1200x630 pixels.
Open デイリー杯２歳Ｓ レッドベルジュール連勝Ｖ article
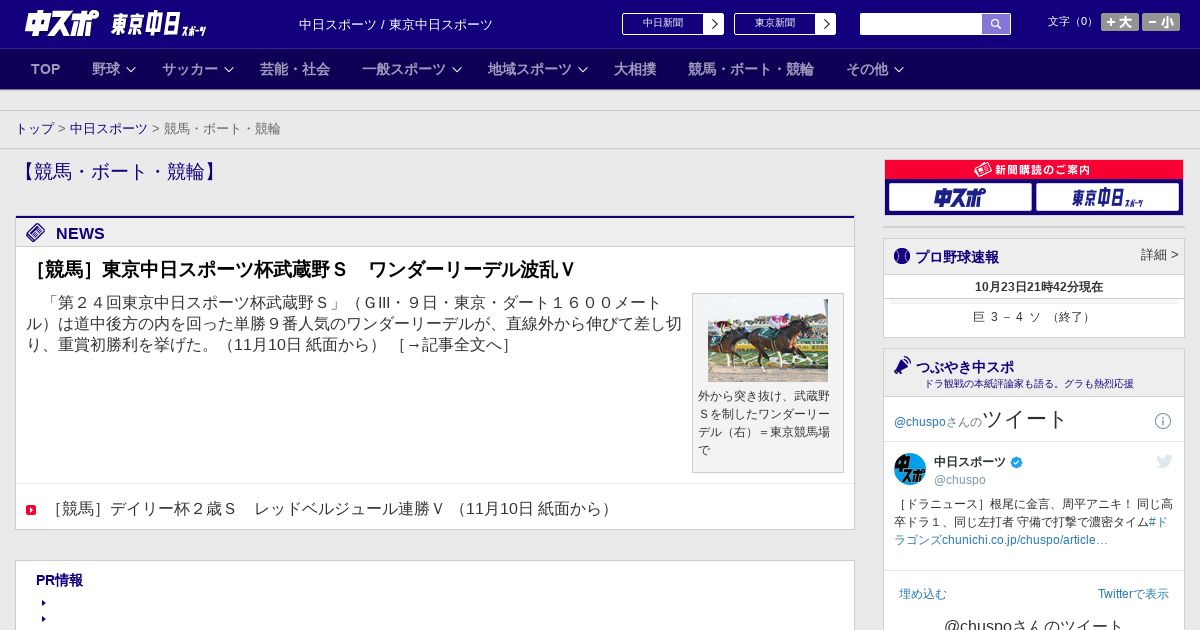point(330,509)
